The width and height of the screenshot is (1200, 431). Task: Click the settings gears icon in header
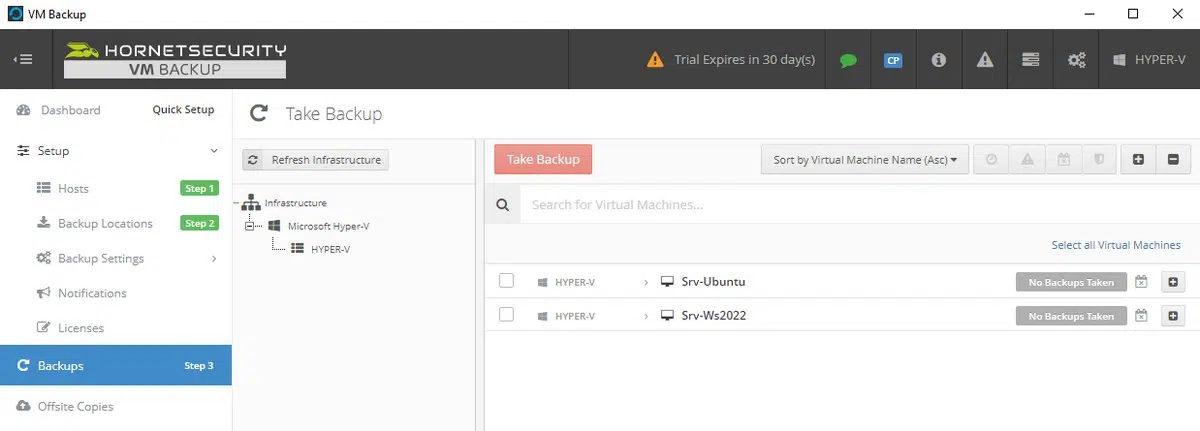click(x=1076, y=60)
